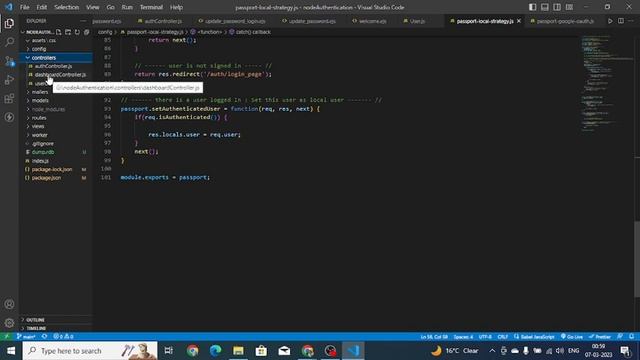Click the CRLF line ending indicator
The width and height of the screenshot is (640, 360).
tap(502, 337)
